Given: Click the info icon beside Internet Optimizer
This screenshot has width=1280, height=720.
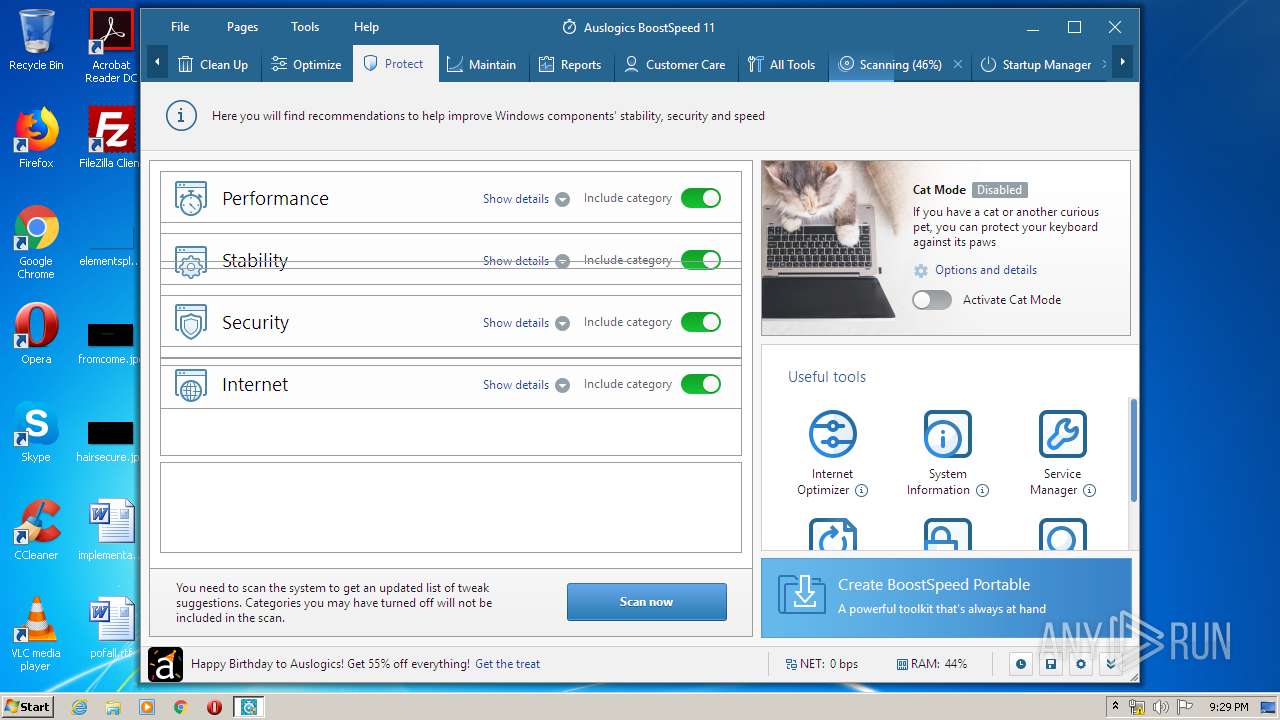Looking at the screenshot, I should (x=861, y=490).
